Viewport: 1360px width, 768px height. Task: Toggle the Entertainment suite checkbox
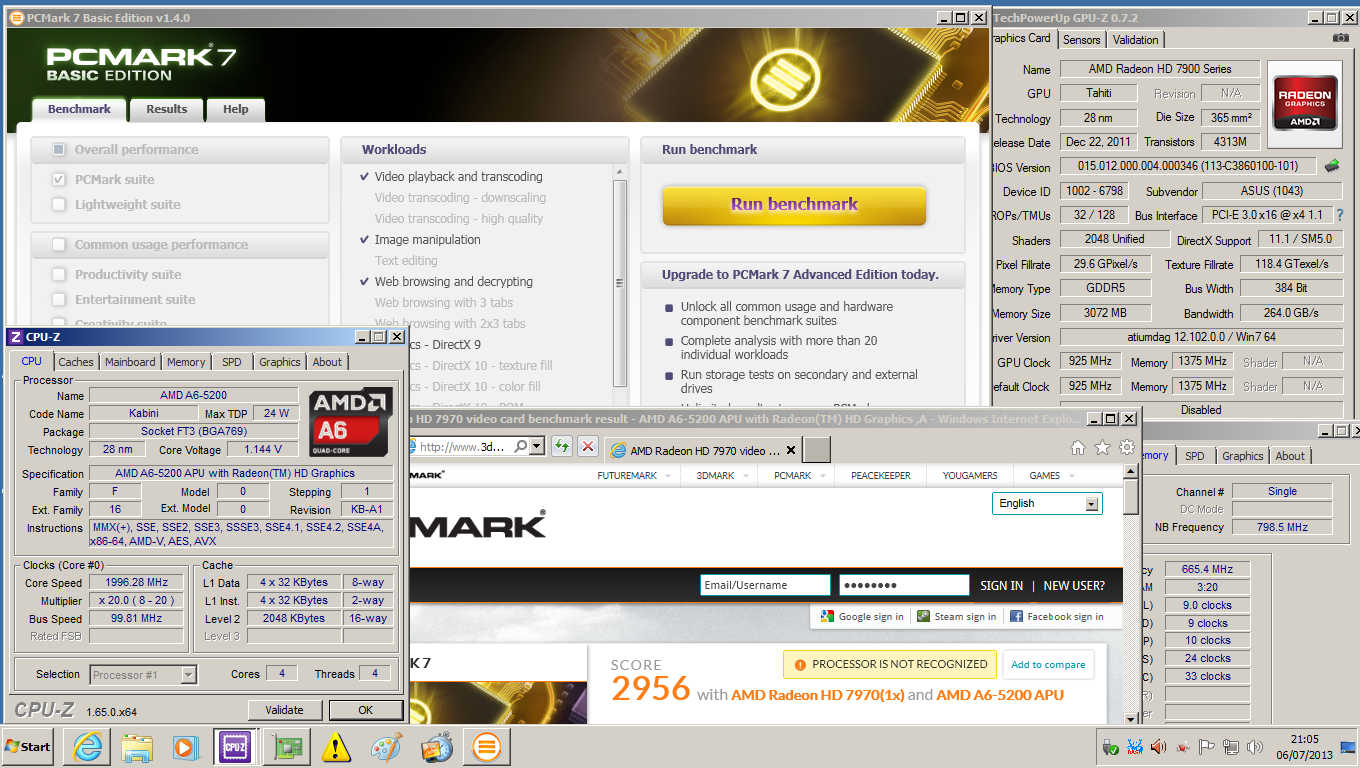pyautogui.click(x=58, y=299)
